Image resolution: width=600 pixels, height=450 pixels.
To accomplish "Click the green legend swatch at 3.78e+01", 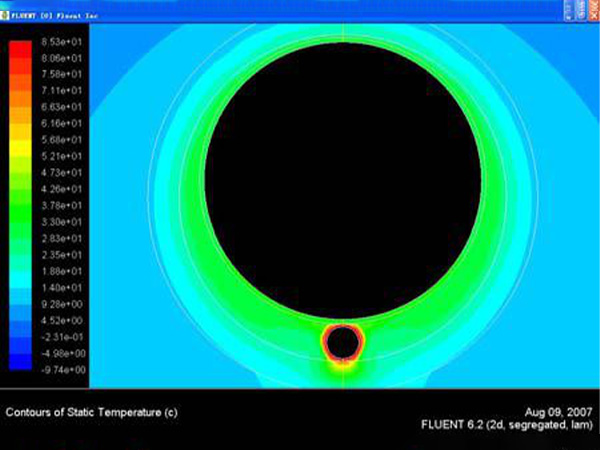I will (21, 205).
